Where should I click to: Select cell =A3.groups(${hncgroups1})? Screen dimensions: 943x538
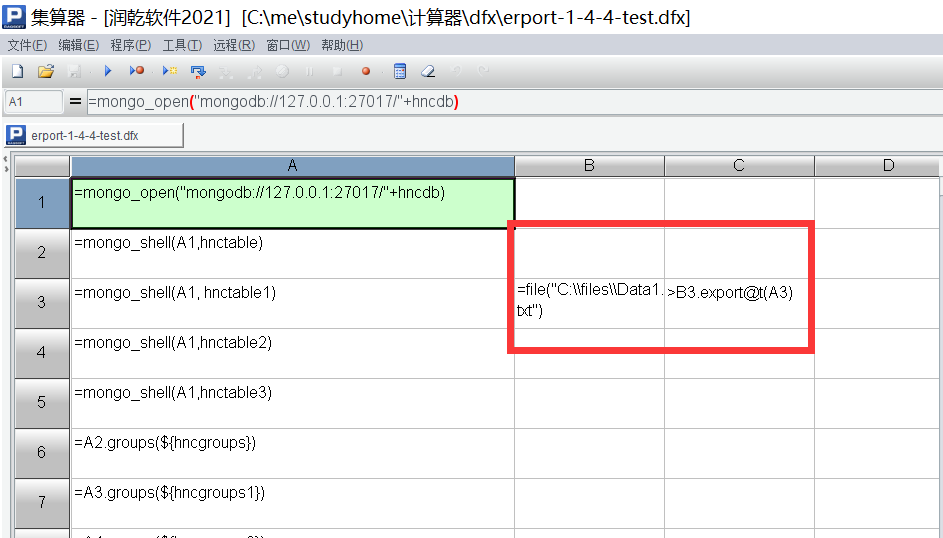(x=292, y=503)
